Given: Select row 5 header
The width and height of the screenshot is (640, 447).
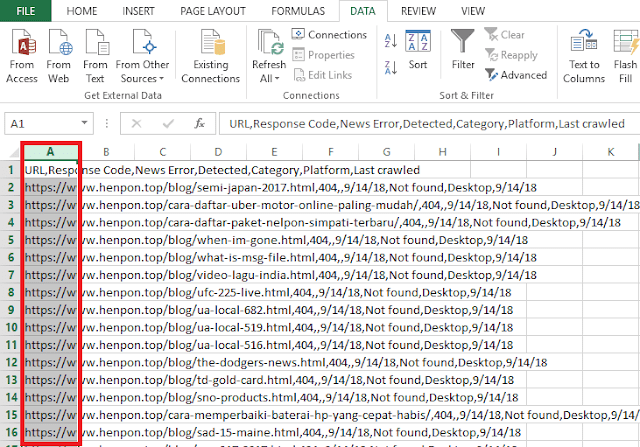Looking at the screenshot, I should [x=11, y=240].
